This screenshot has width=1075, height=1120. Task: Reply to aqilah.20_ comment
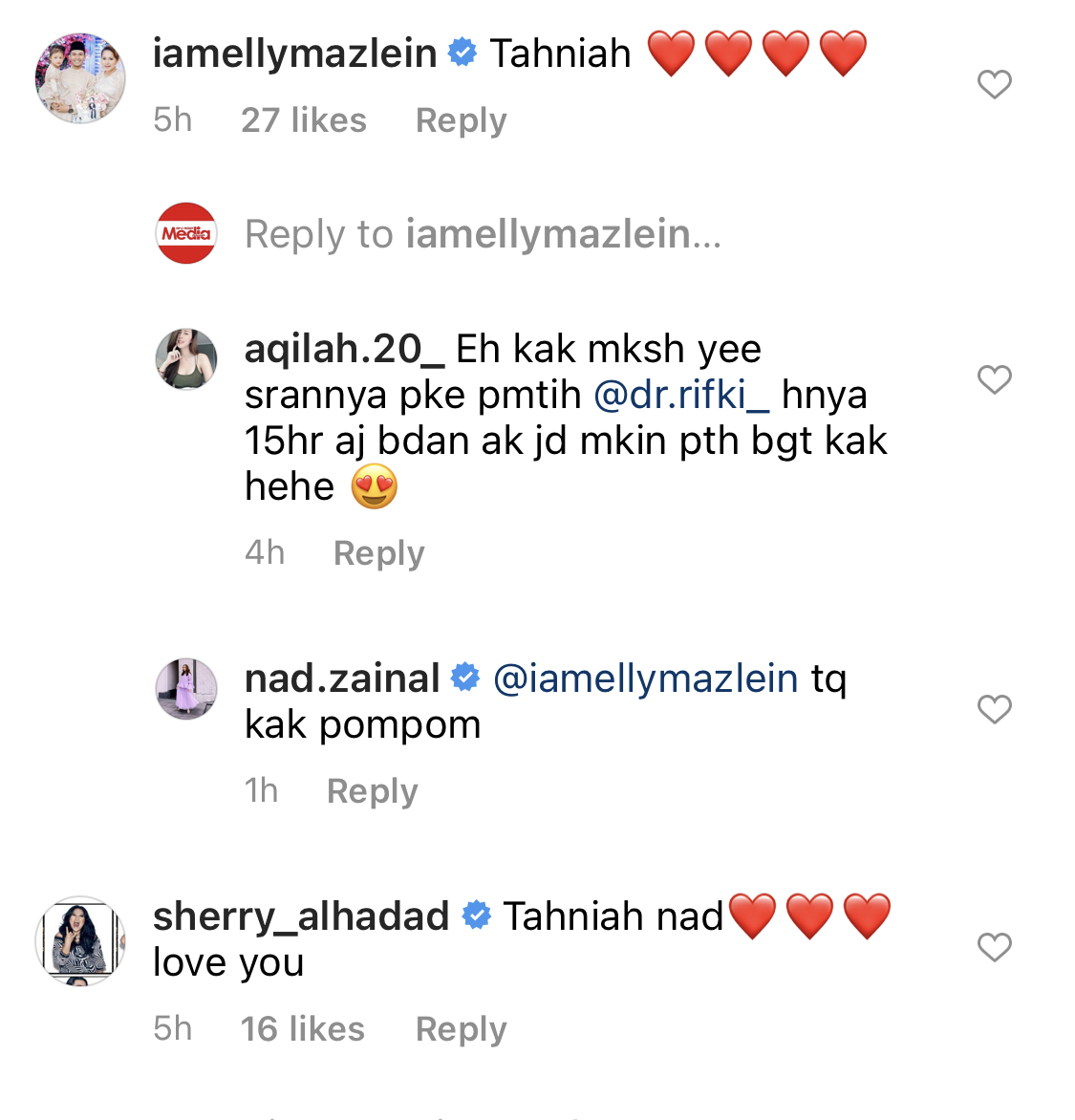click(378, 553)
